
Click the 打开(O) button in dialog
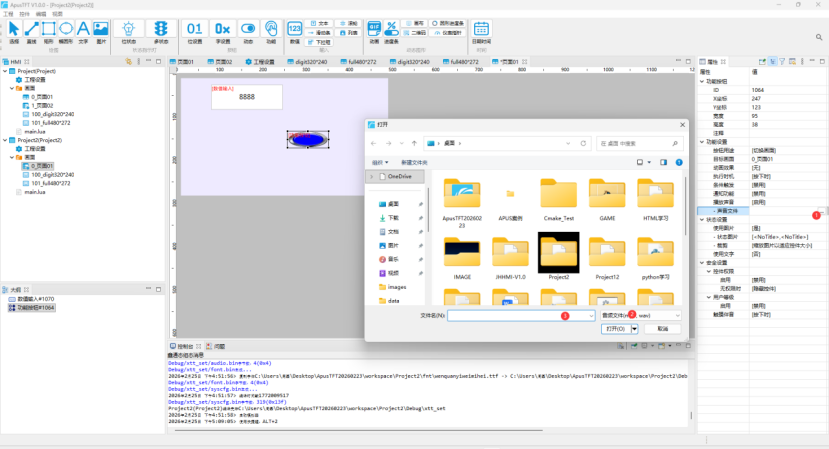614,328
